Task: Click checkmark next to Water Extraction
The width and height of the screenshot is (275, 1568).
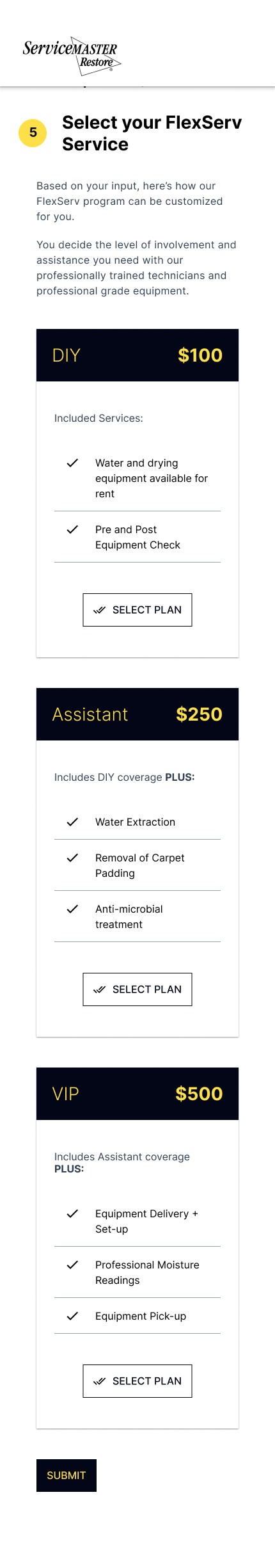Action: [72, 822]
